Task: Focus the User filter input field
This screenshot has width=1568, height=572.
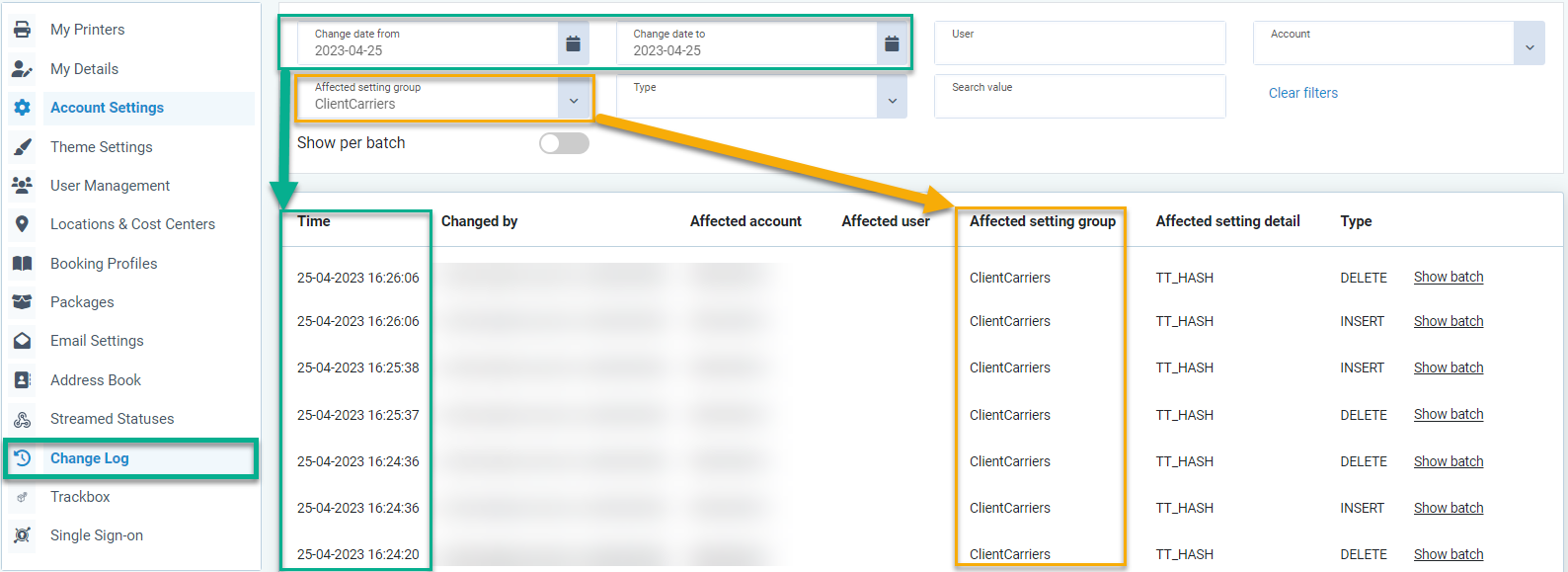Action: (x=1079, y=44)
